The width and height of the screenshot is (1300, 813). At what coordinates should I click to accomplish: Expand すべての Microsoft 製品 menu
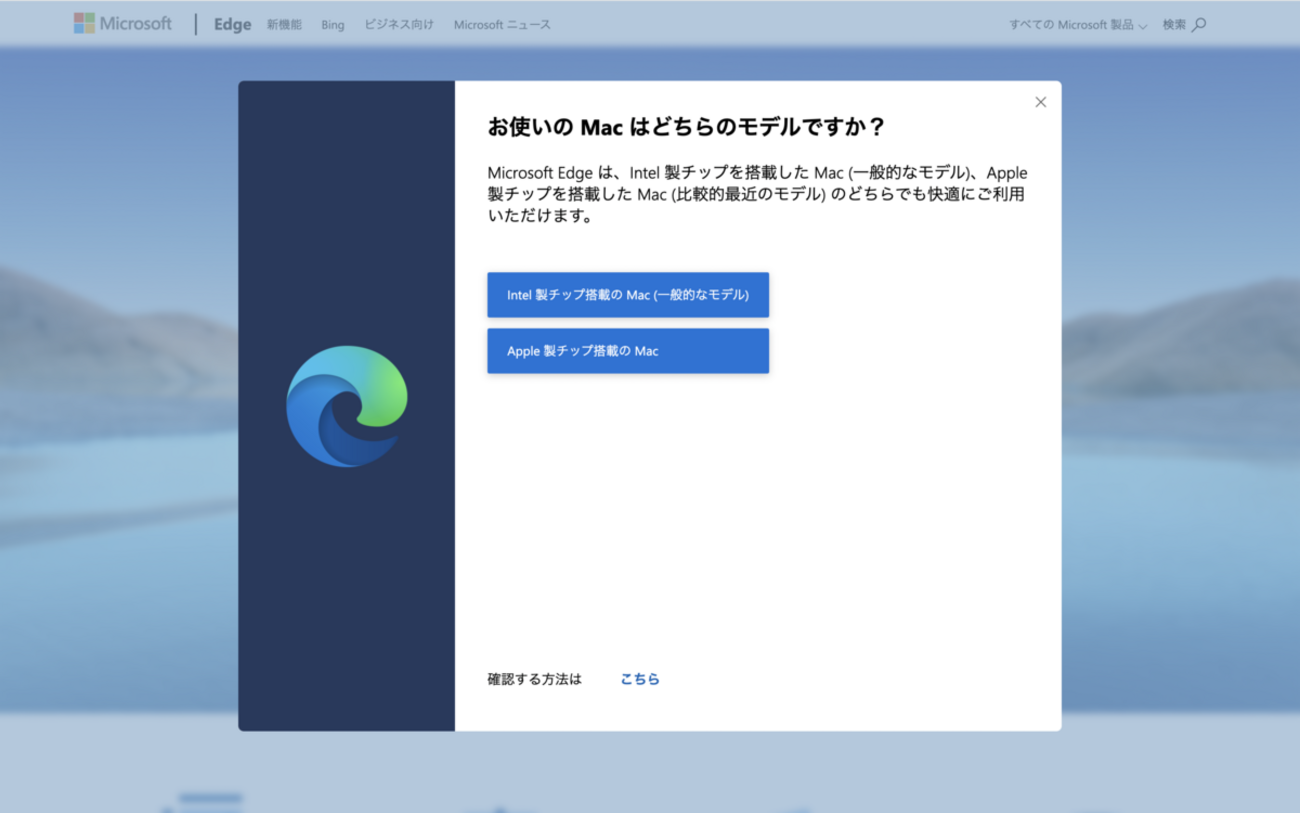click(x=1077, y=25)
